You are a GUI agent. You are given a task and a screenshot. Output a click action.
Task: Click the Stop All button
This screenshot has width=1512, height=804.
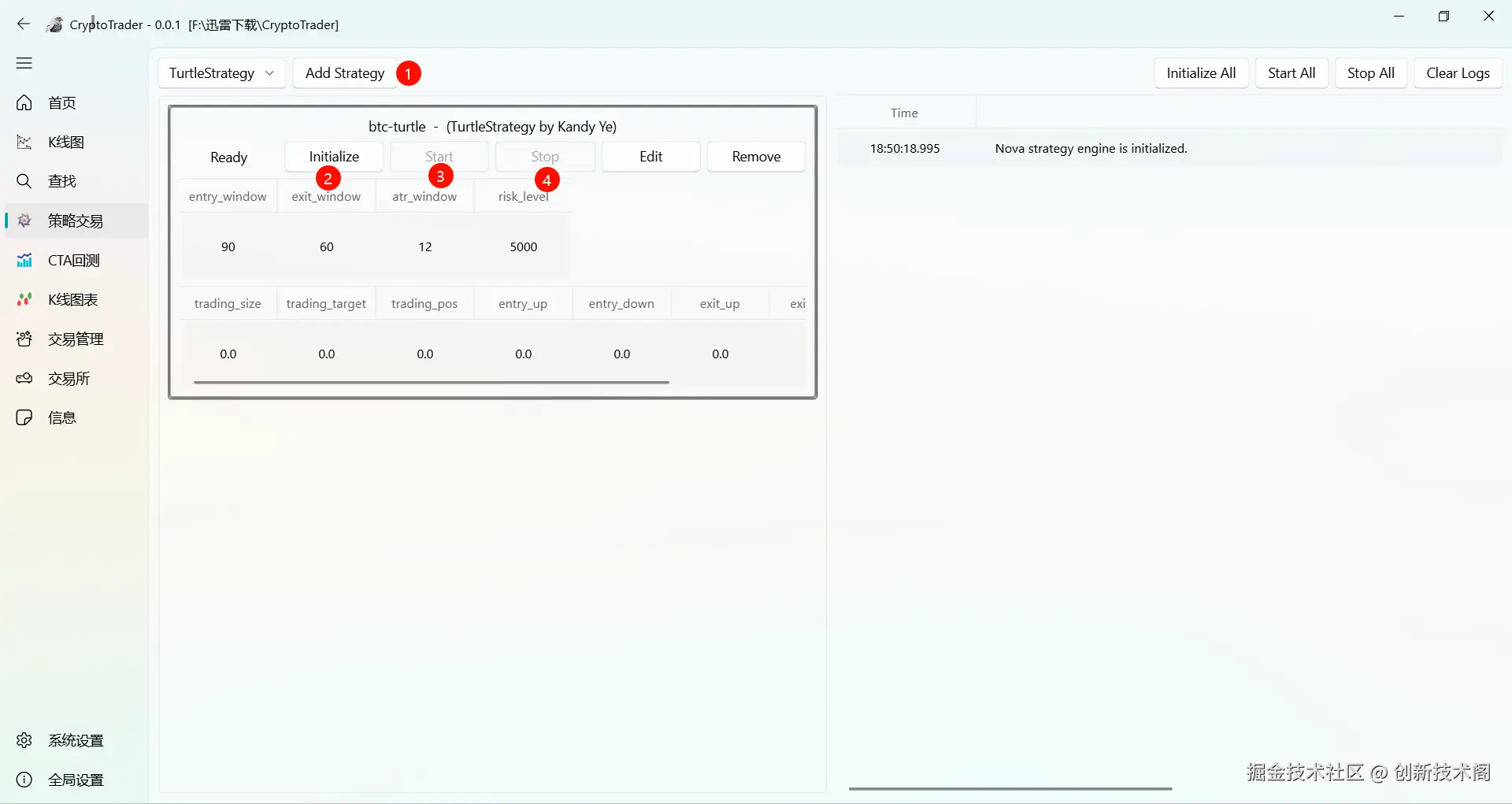tap(1371, 73)
